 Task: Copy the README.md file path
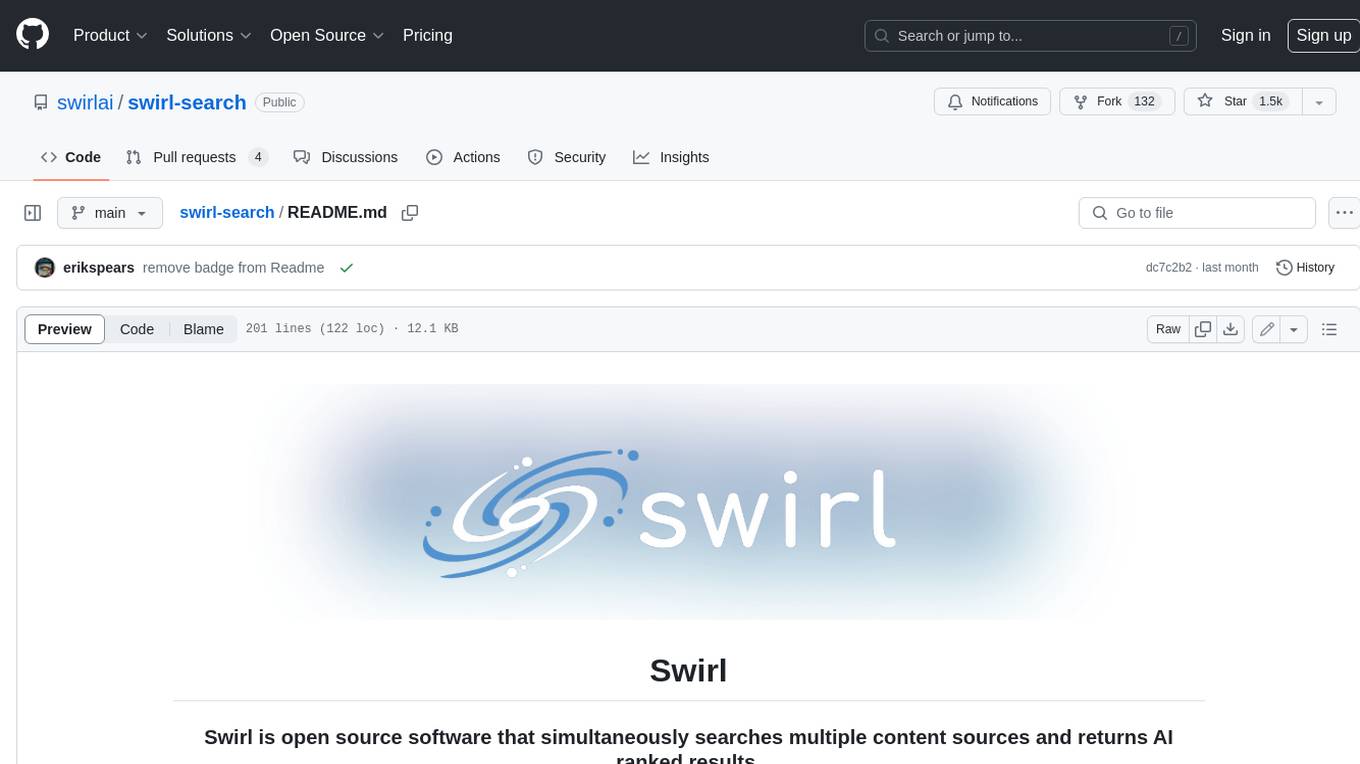[x=409, y=213]
